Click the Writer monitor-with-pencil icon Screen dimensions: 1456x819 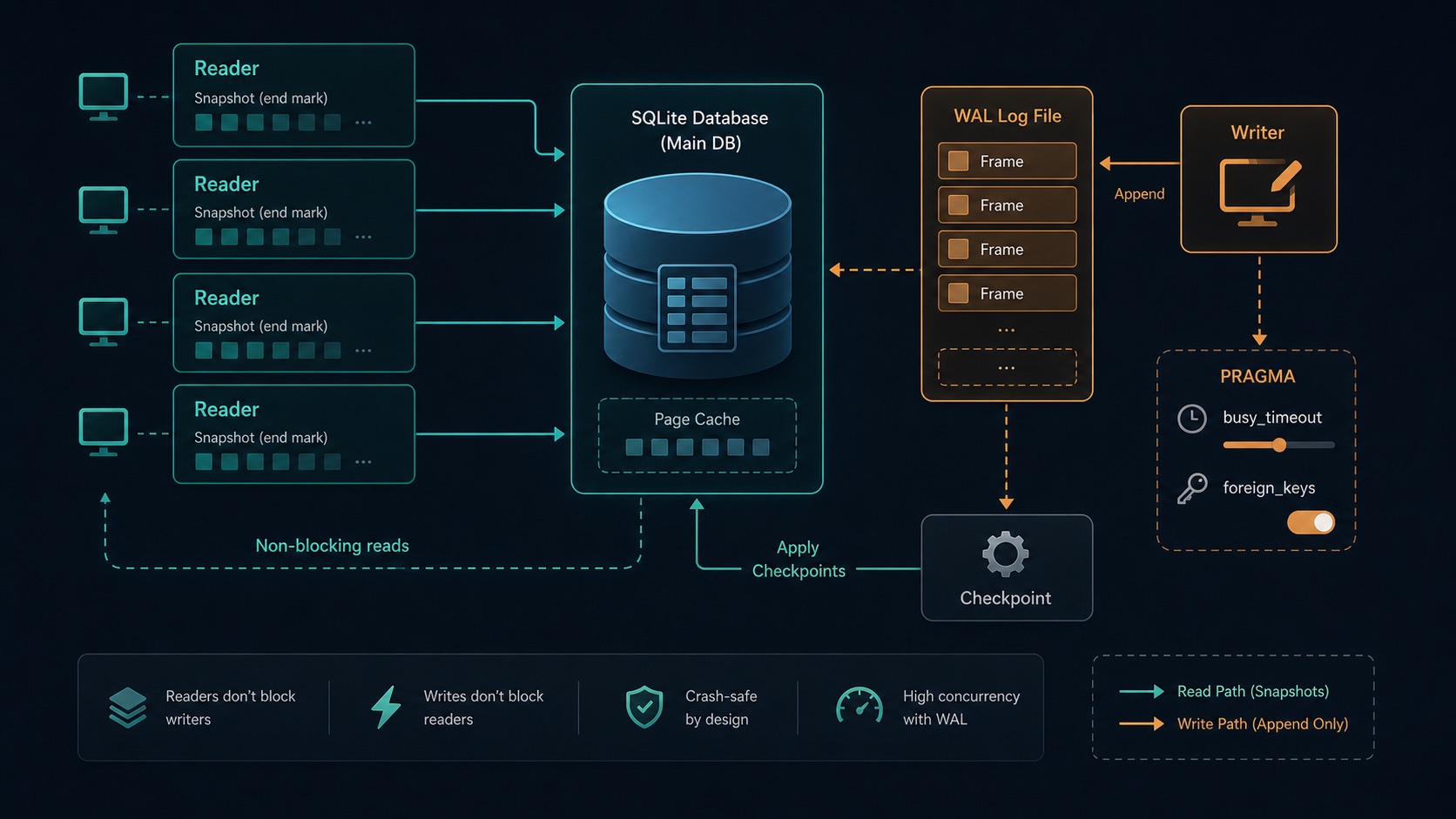[x=1260, y=192]
